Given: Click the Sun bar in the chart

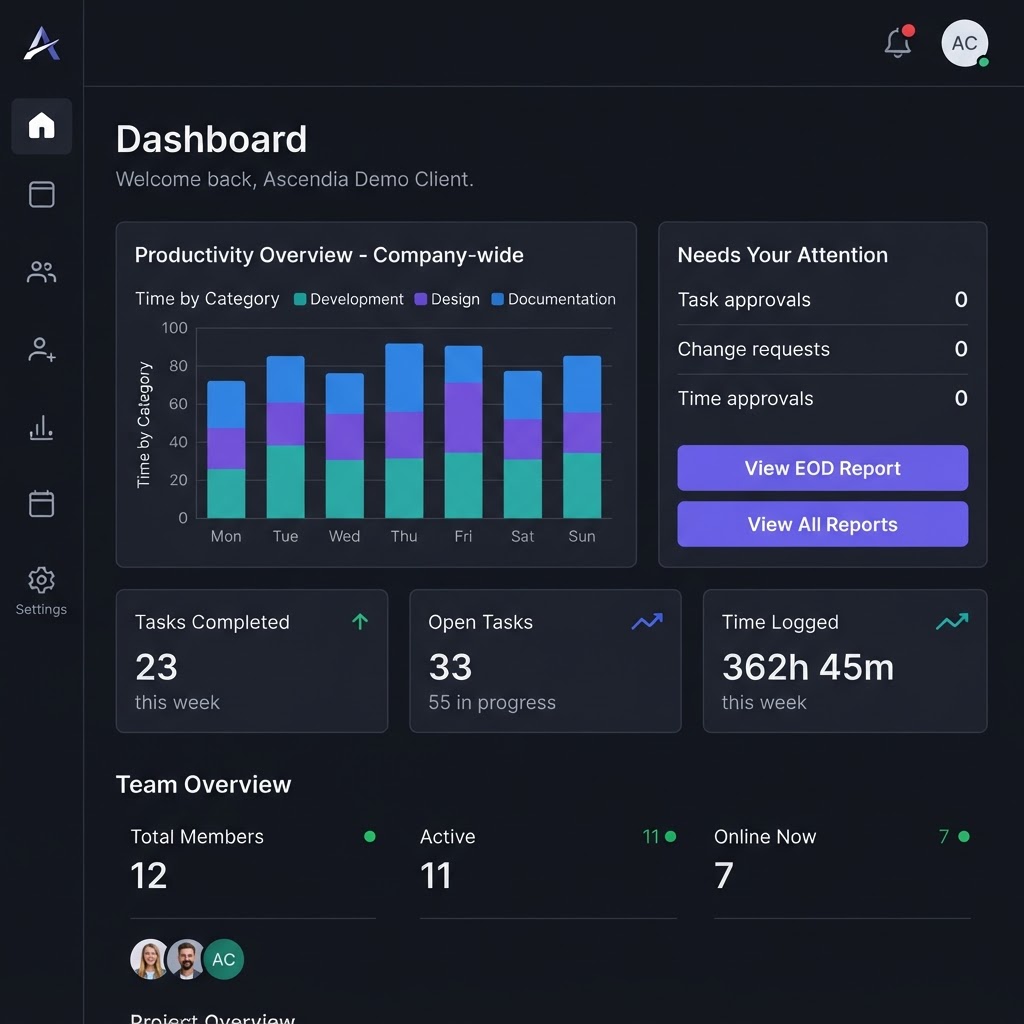Looking at the screenshot, I should (x=582, y=437).
